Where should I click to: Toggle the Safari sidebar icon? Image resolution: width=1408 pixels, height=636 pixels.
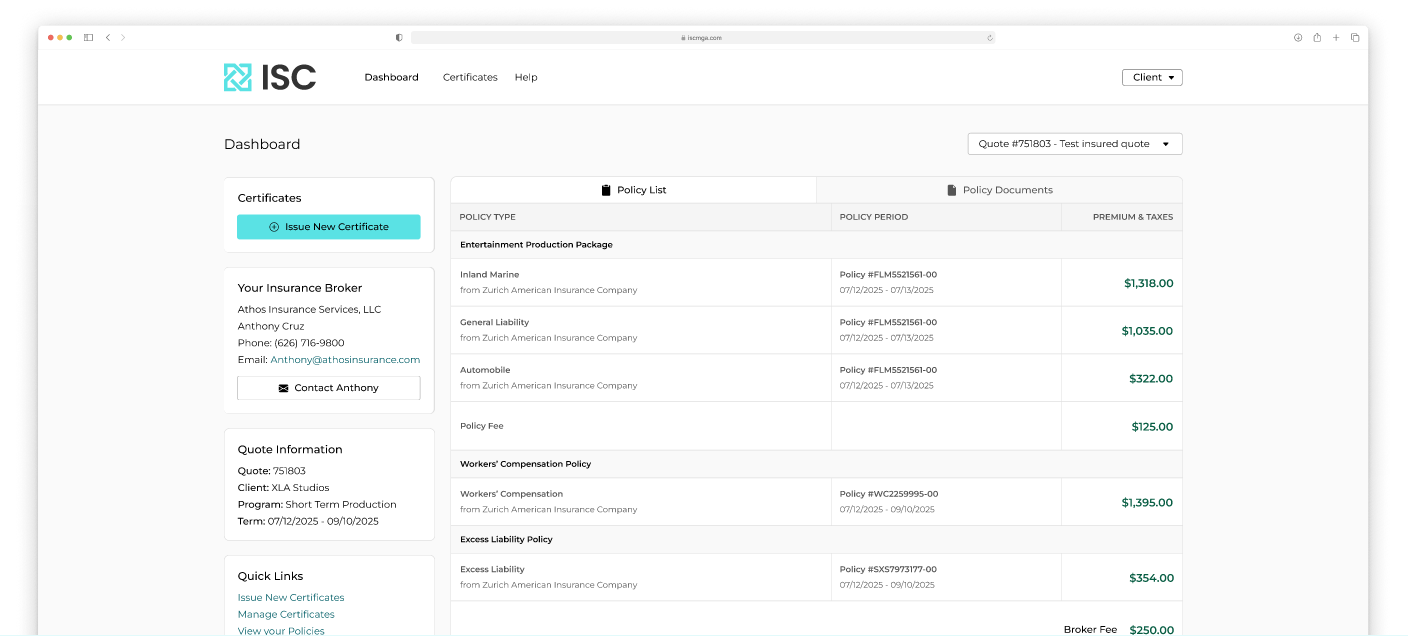88,38
